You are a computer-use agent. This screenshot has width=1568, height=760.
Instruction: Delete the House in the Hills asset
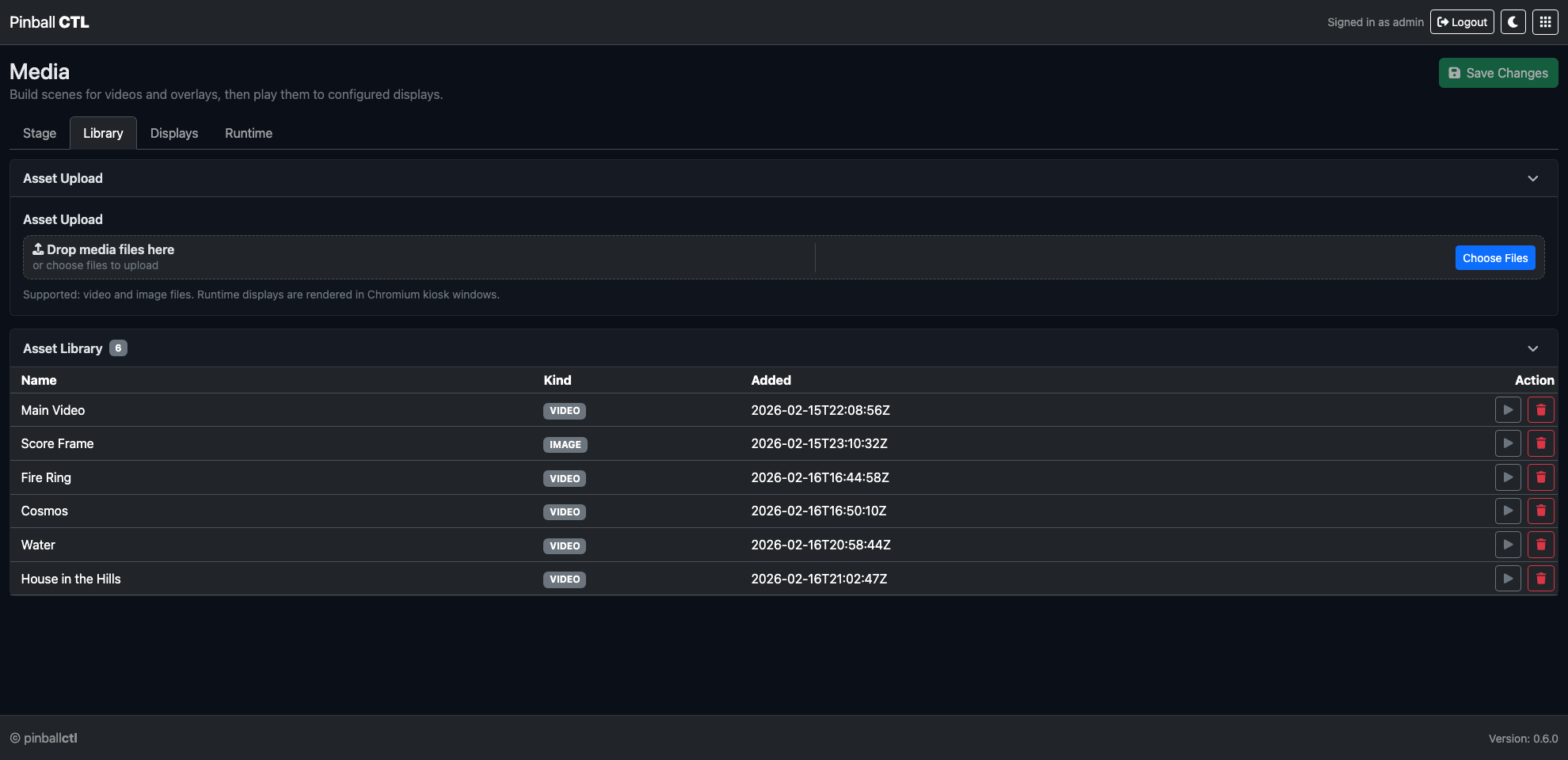1541,578
